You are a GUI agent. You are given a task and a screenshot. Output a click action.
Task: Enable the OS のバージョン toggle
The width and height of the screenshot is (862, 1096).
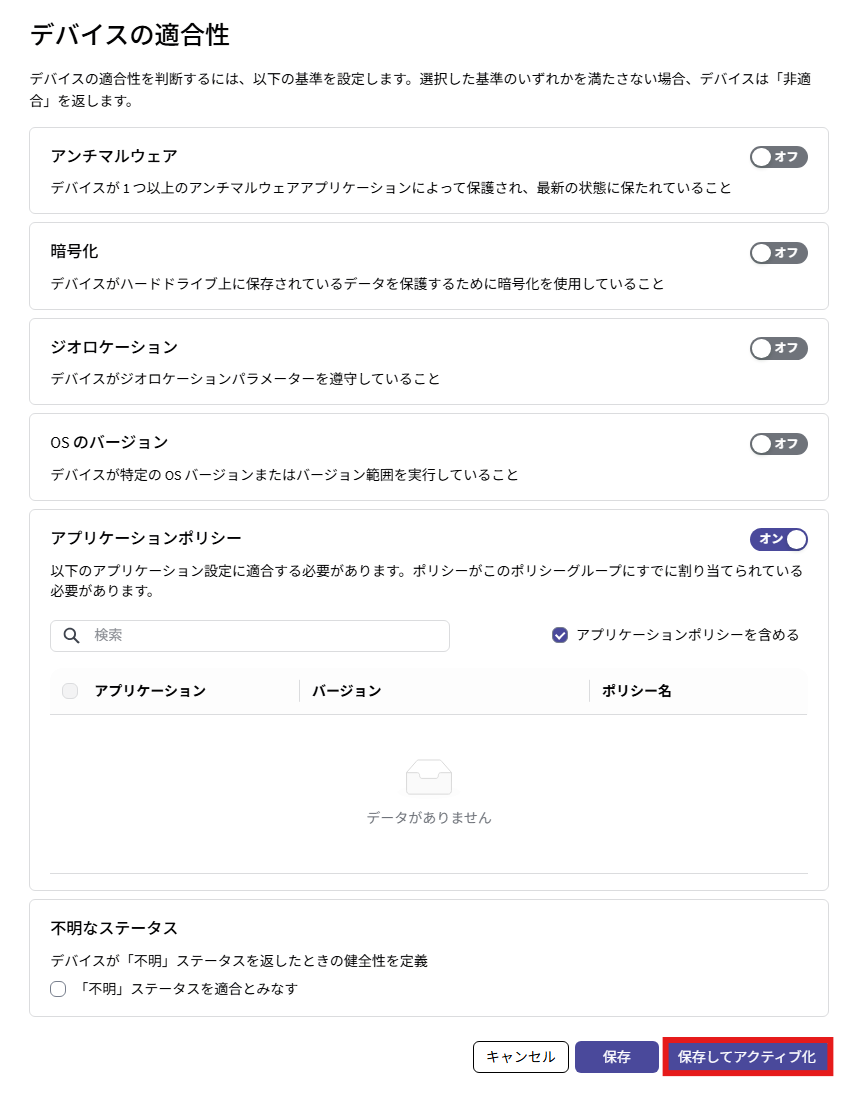click(x=778, y=444)
